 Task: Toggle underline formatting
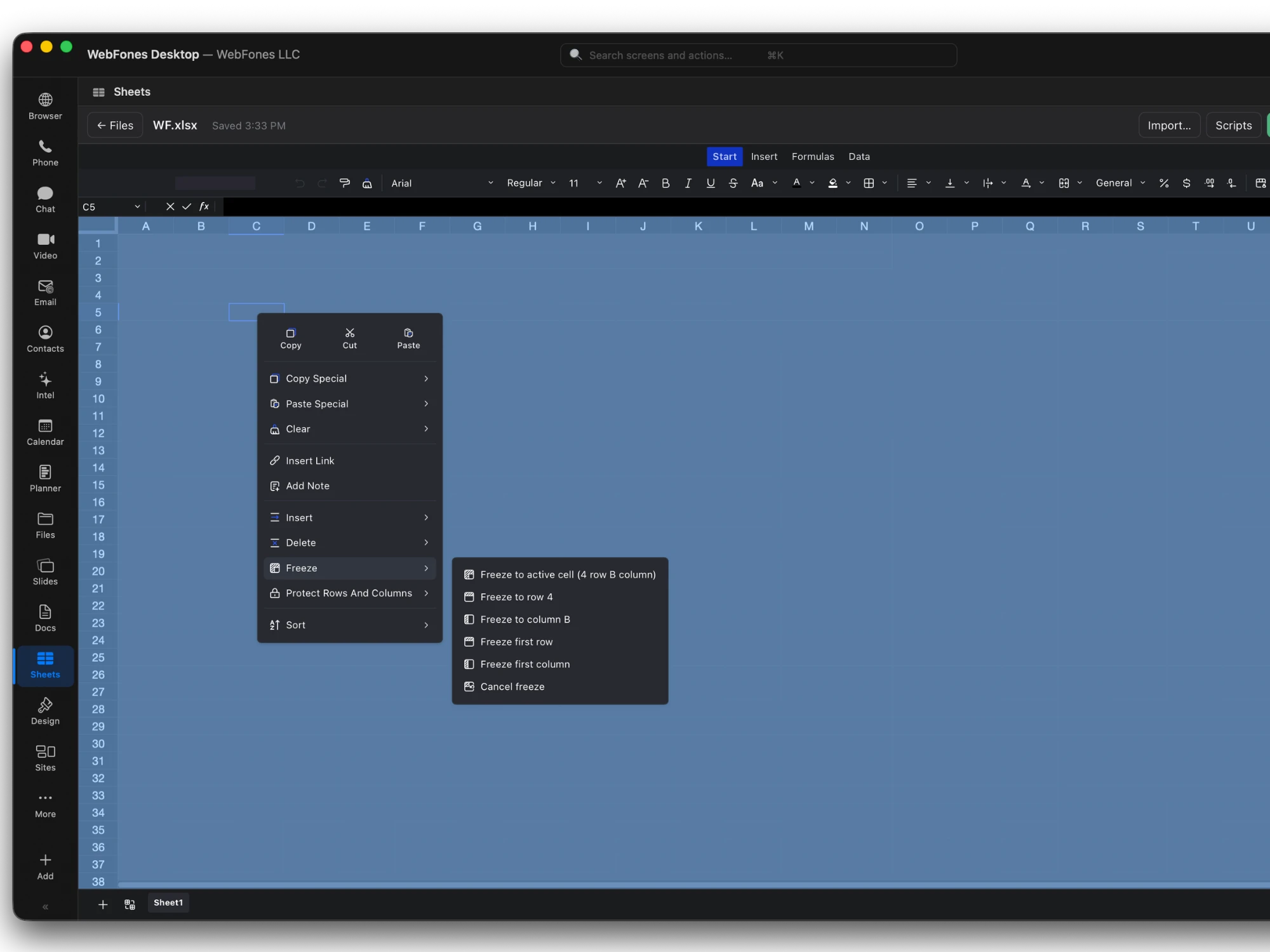711,183
